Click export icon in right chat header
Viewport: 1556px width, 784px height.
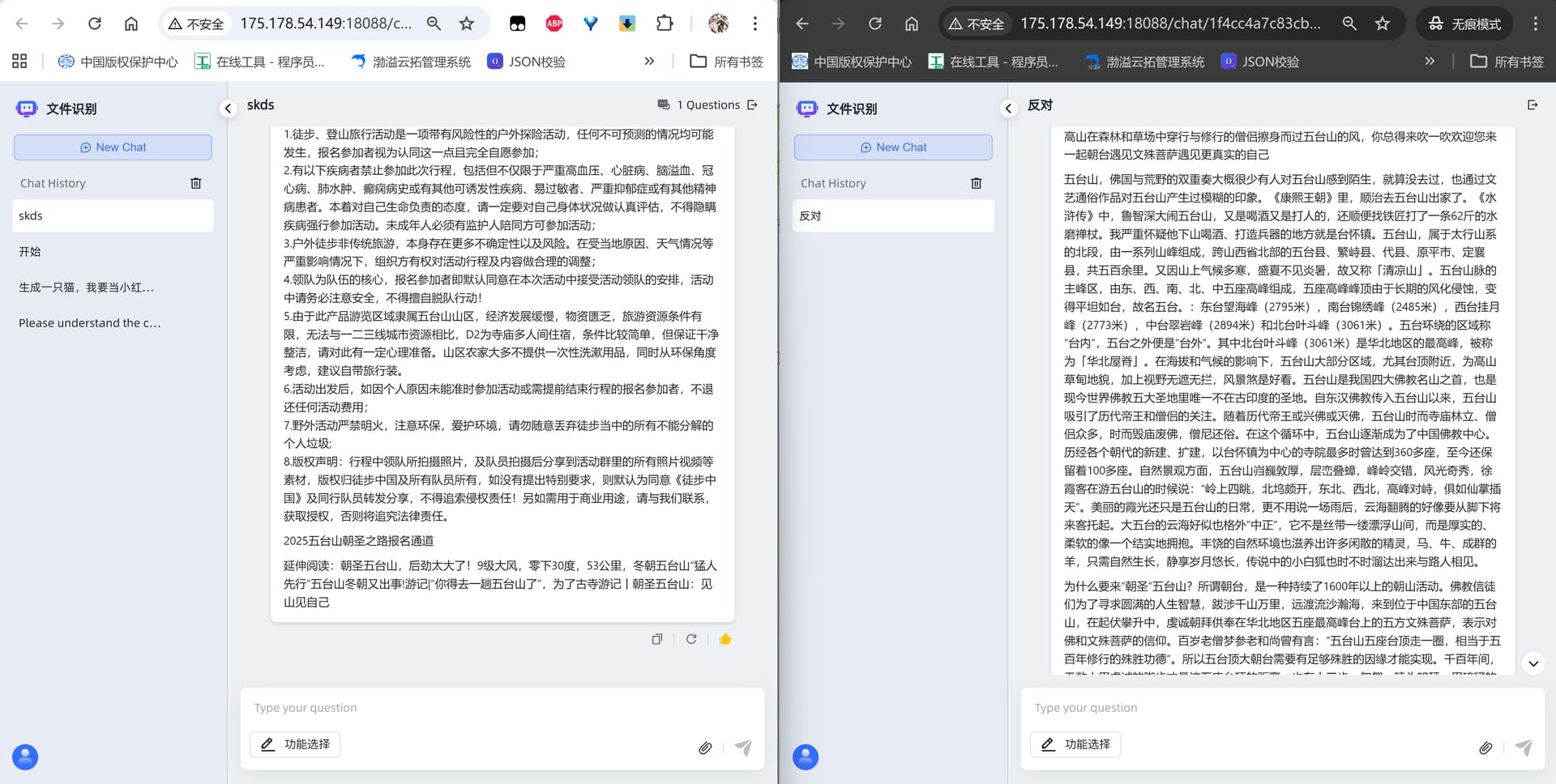[x=1532, y=105]
